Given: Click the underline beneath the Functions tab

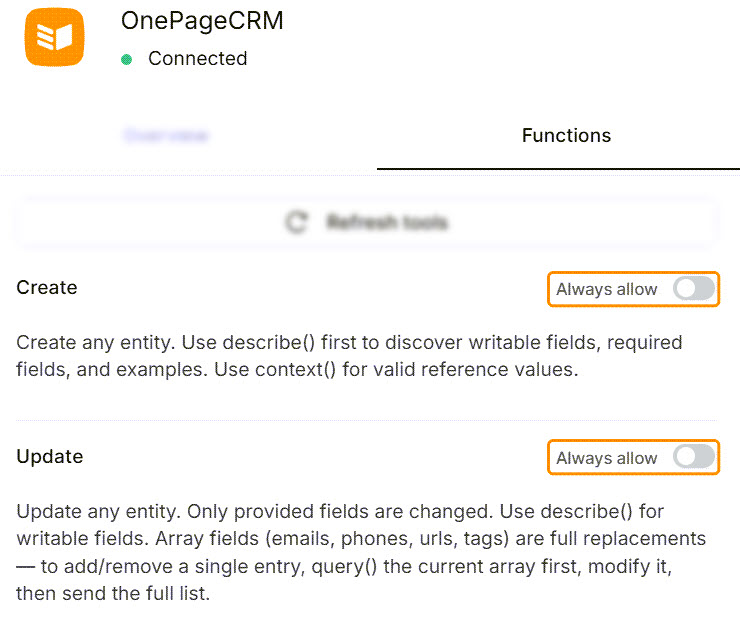Looking at the screenshot, I should (558, 169).
